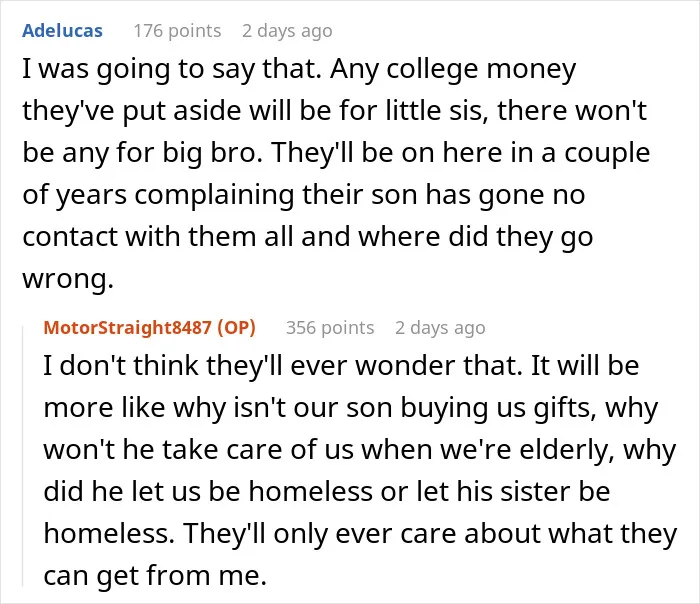Click the line starting 'homeless. They'll only ever care'
The width and height of the screenshot is (700, 604).
click(x=360, y=534)
